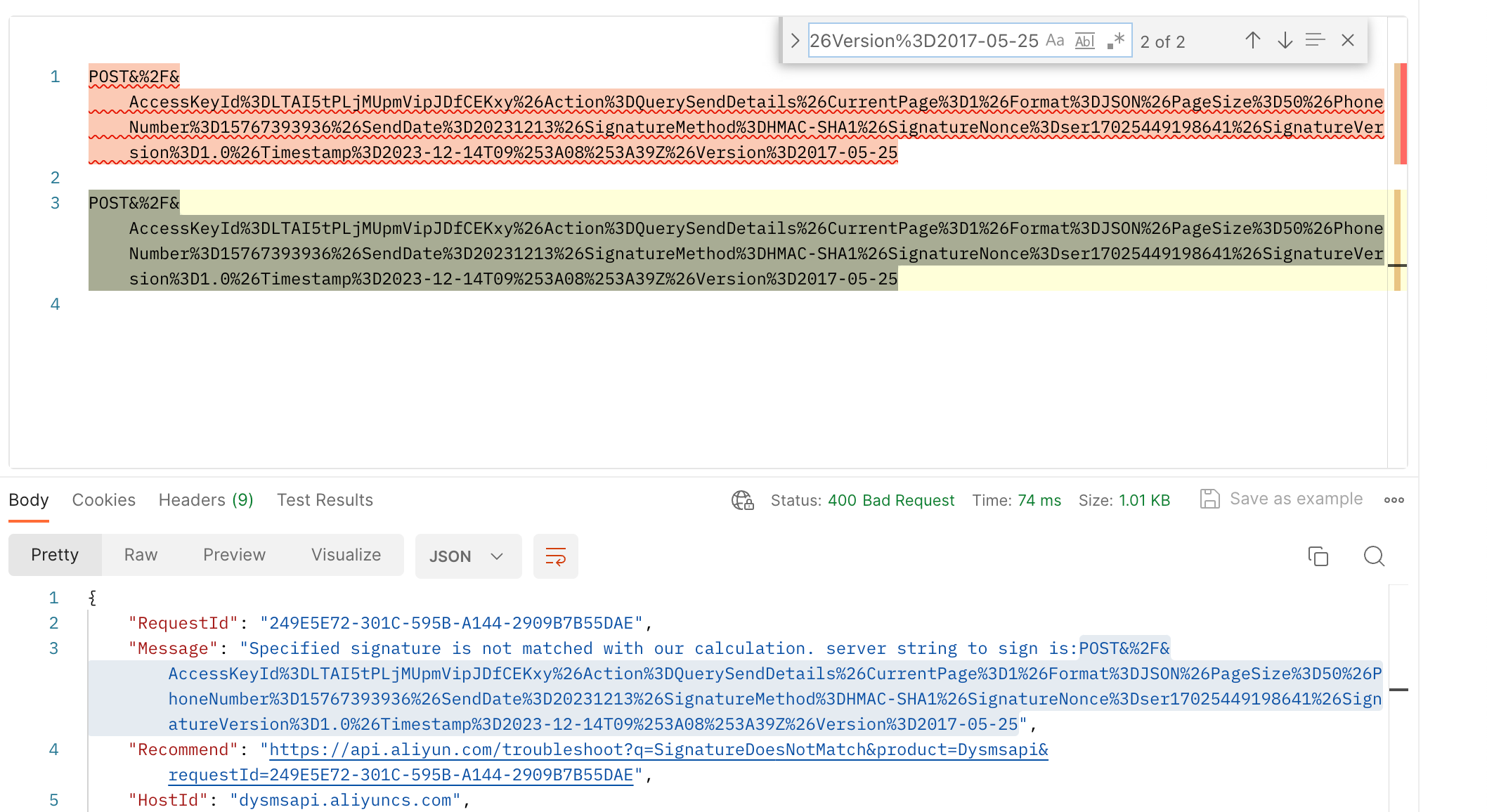Open the JSON format dropdown
This screenshot has width=1487, height=812.
(x=468, y=556)
